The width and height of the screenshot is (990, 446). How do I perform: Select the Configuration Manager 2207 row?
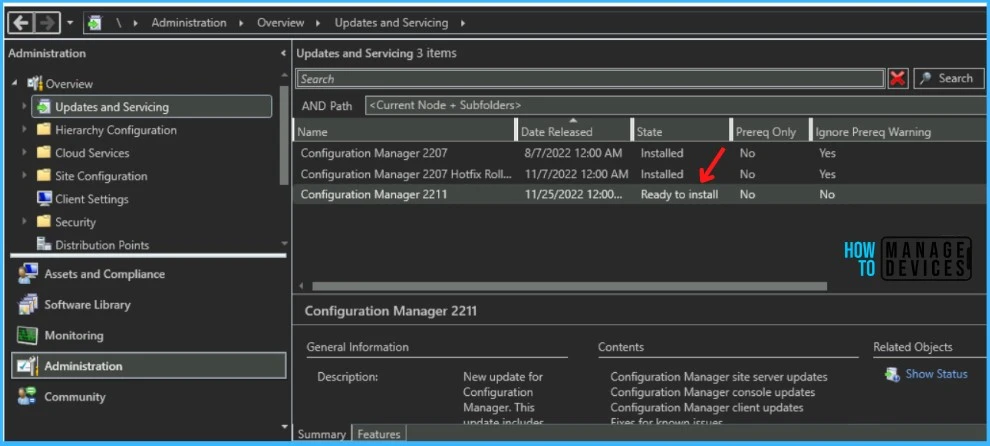[x=641, y=153]
